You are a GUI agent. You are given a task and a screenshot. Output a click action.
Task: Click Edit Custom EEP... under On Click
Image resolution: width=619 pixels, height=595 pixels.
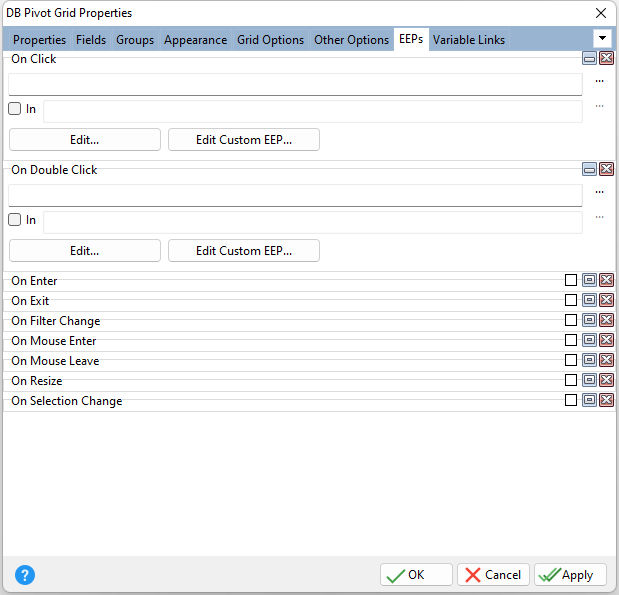click(244, 139)
